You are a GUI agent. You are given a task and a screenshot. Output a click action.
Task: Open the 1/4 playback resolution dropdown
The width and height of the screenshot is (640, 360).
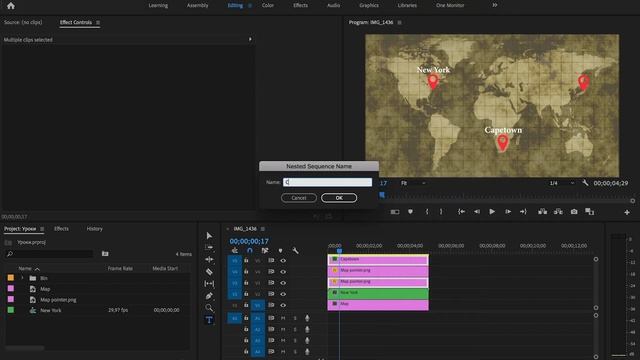(562, 183)
